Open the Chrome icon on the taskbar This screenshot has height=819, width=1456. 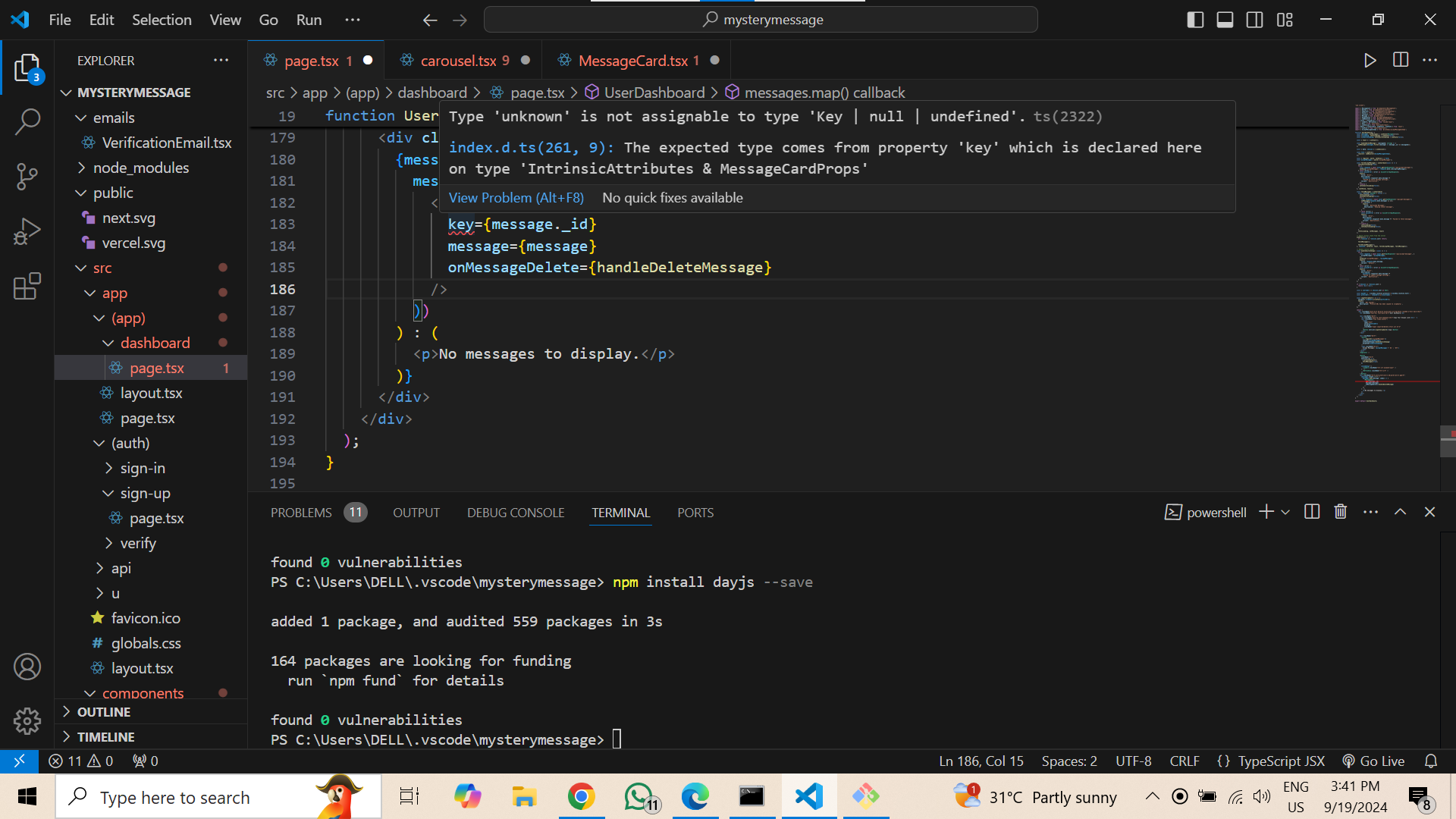coord(581,797)
